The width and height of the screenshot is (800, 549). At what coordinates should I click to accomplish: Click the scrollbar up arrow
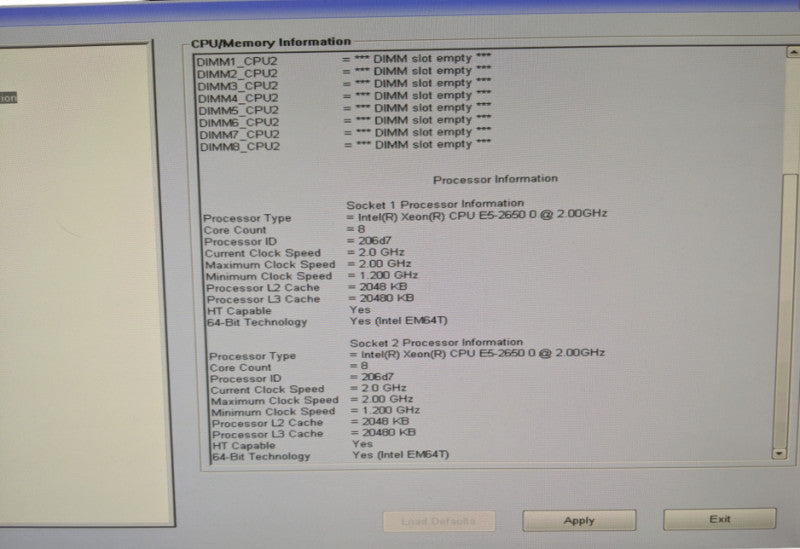coord(793,52)
